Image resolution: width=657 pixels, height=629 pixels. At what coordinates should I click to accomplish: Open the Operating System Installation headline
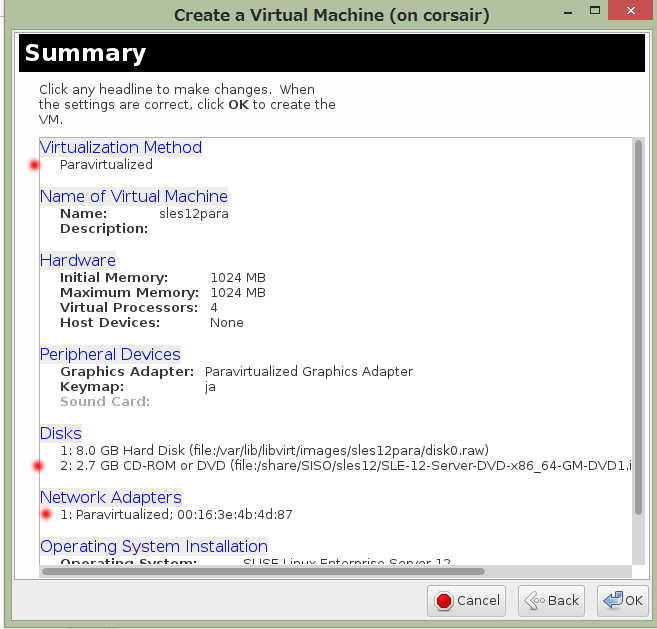154,546
